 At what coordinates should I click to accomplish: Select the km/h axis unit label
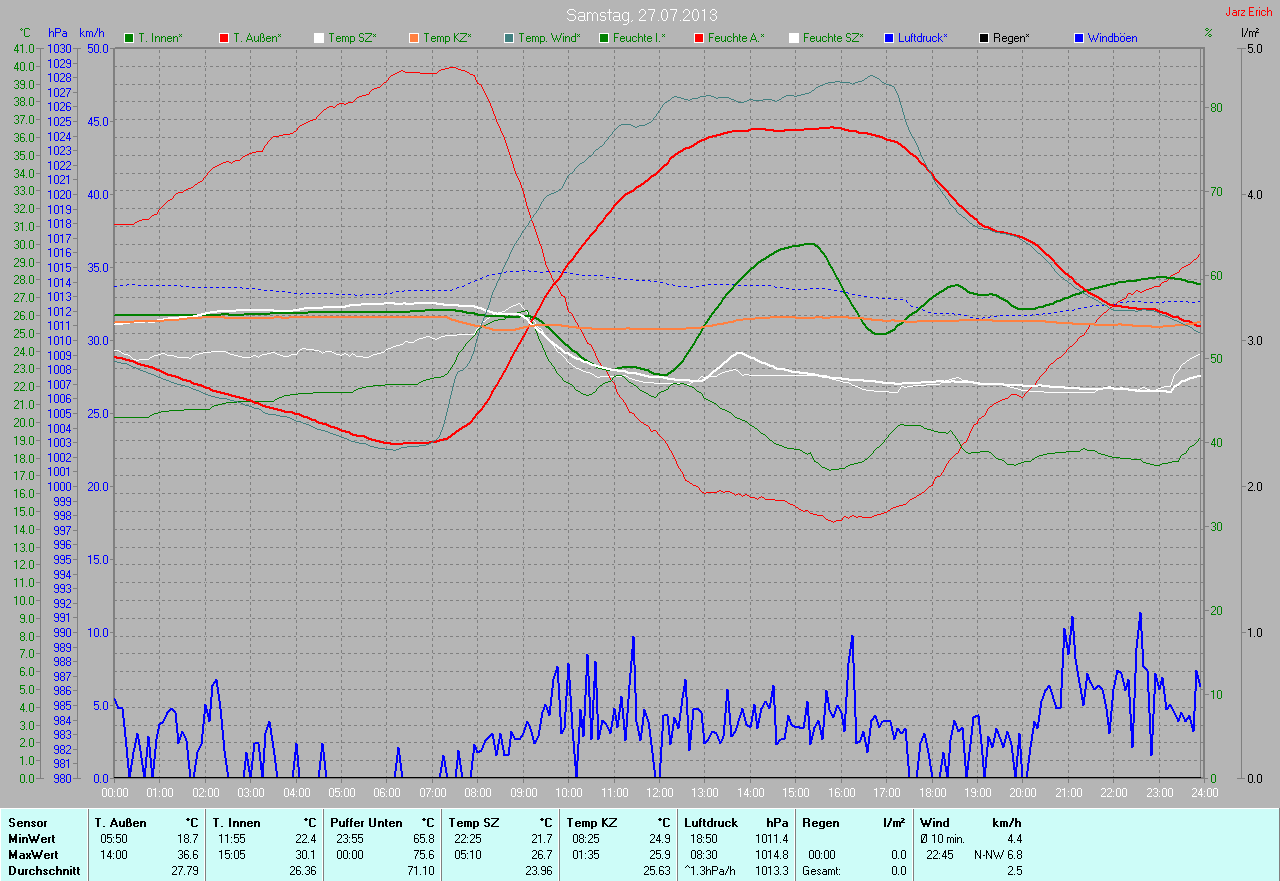[x=92, y=33]
